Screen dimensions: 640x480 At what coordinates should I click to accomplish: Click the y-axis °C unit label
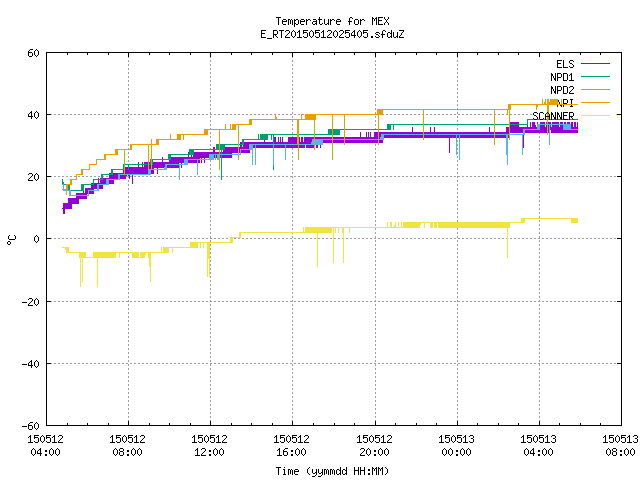(11, 240)
